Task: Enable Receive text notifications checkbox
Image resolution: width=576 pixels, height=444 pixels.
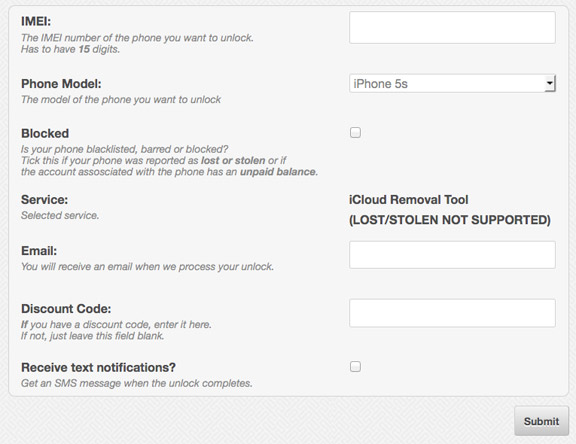Action: click(x=355, y=367)
